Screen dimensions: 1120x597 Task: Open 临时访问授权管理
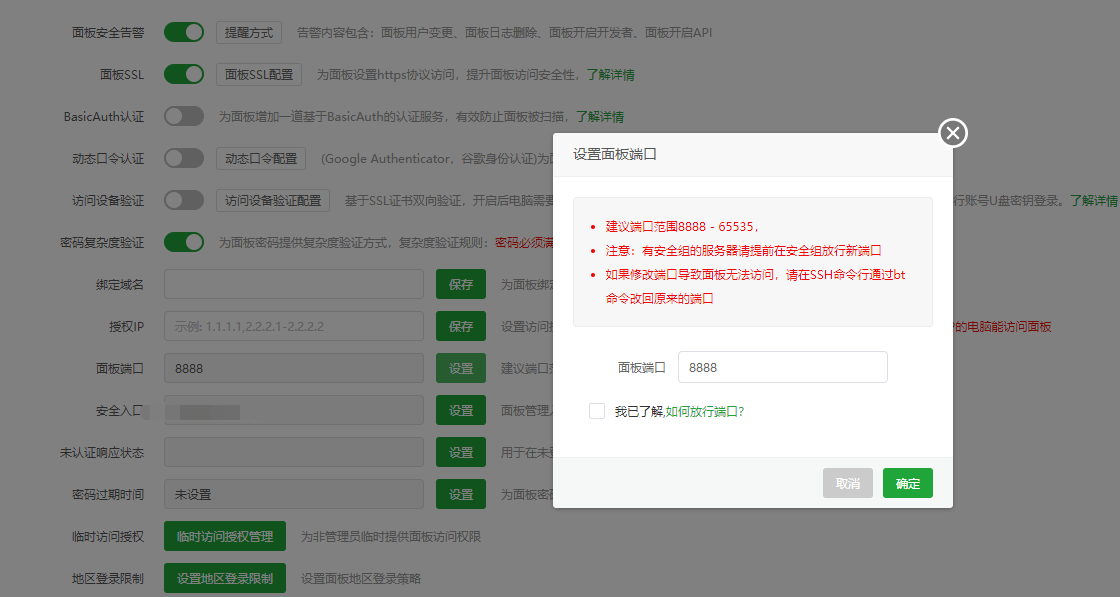click(225, 536)
